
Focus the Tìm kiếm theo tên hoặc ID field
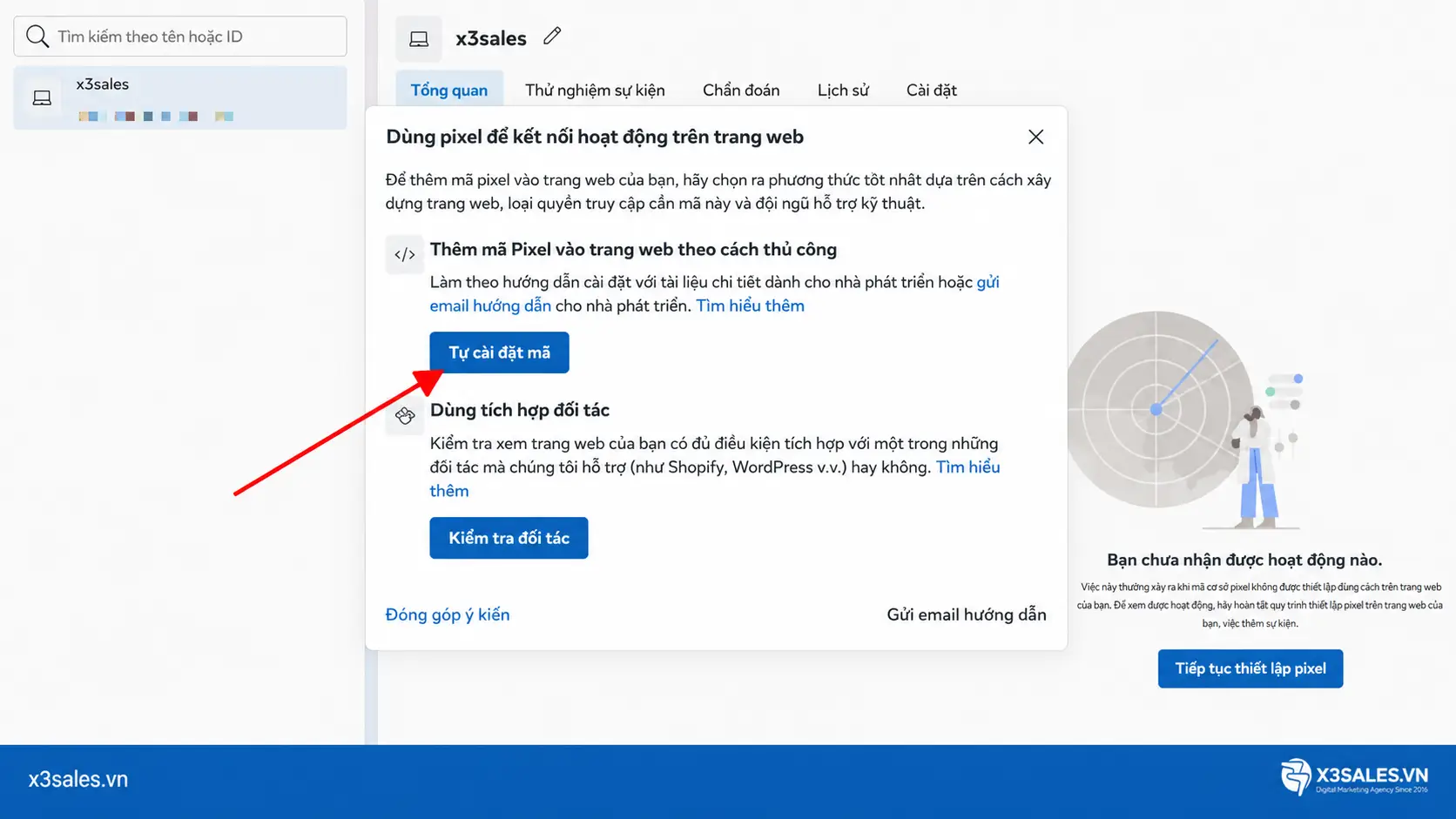180,37
